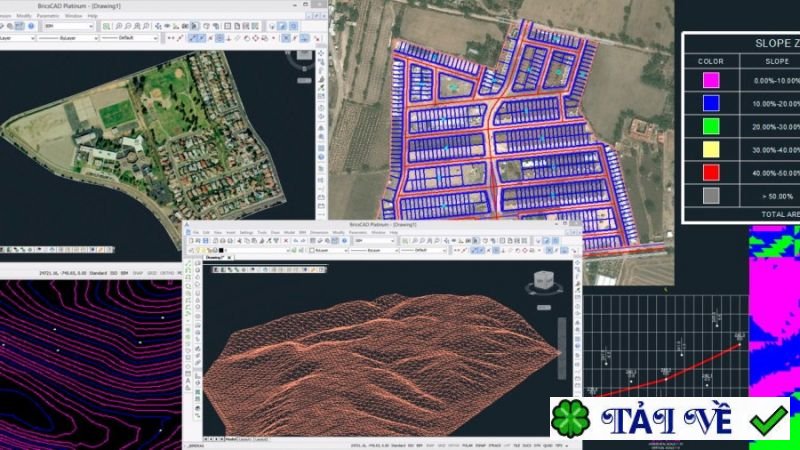Viewport: 800px width, 450px height.
Task: Switch to Model tab at front window bottom
Action: click(231, 439)
